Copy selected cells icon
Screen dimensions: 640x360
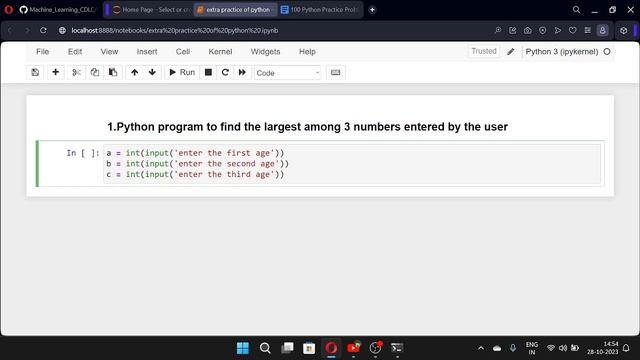[95, 72]
